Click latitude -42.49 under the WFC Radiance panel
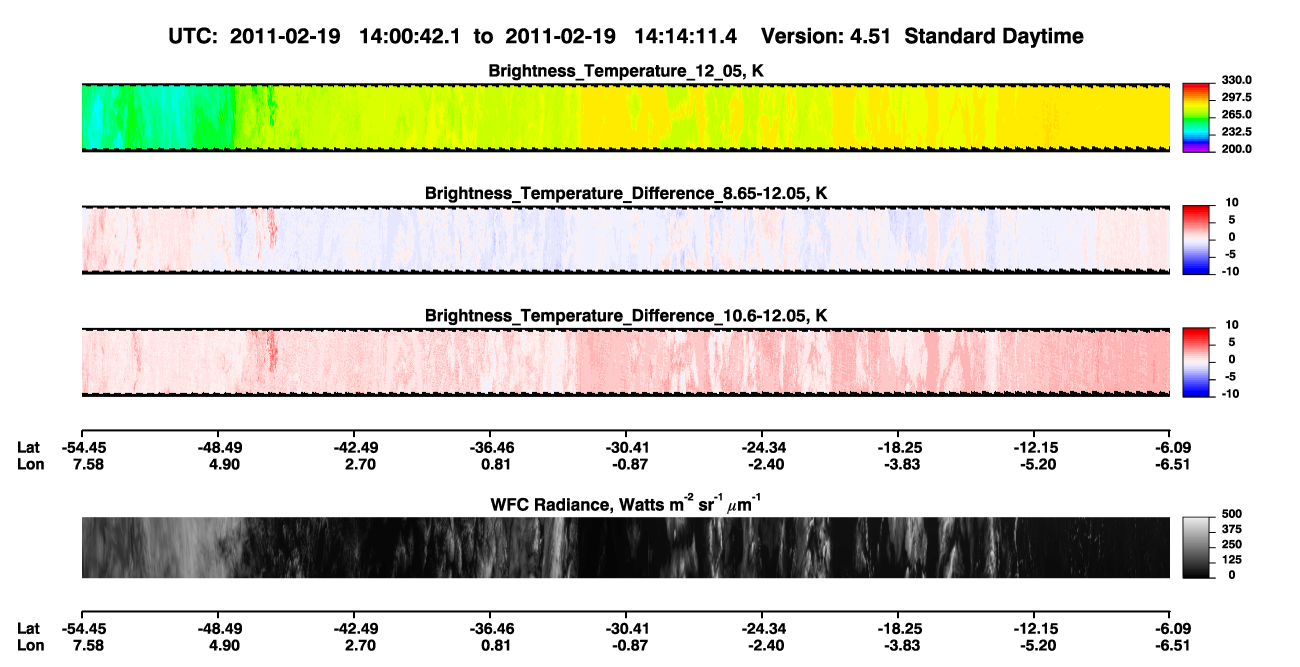The width and height of the screenshot is (1300, 667). [355, 628]
